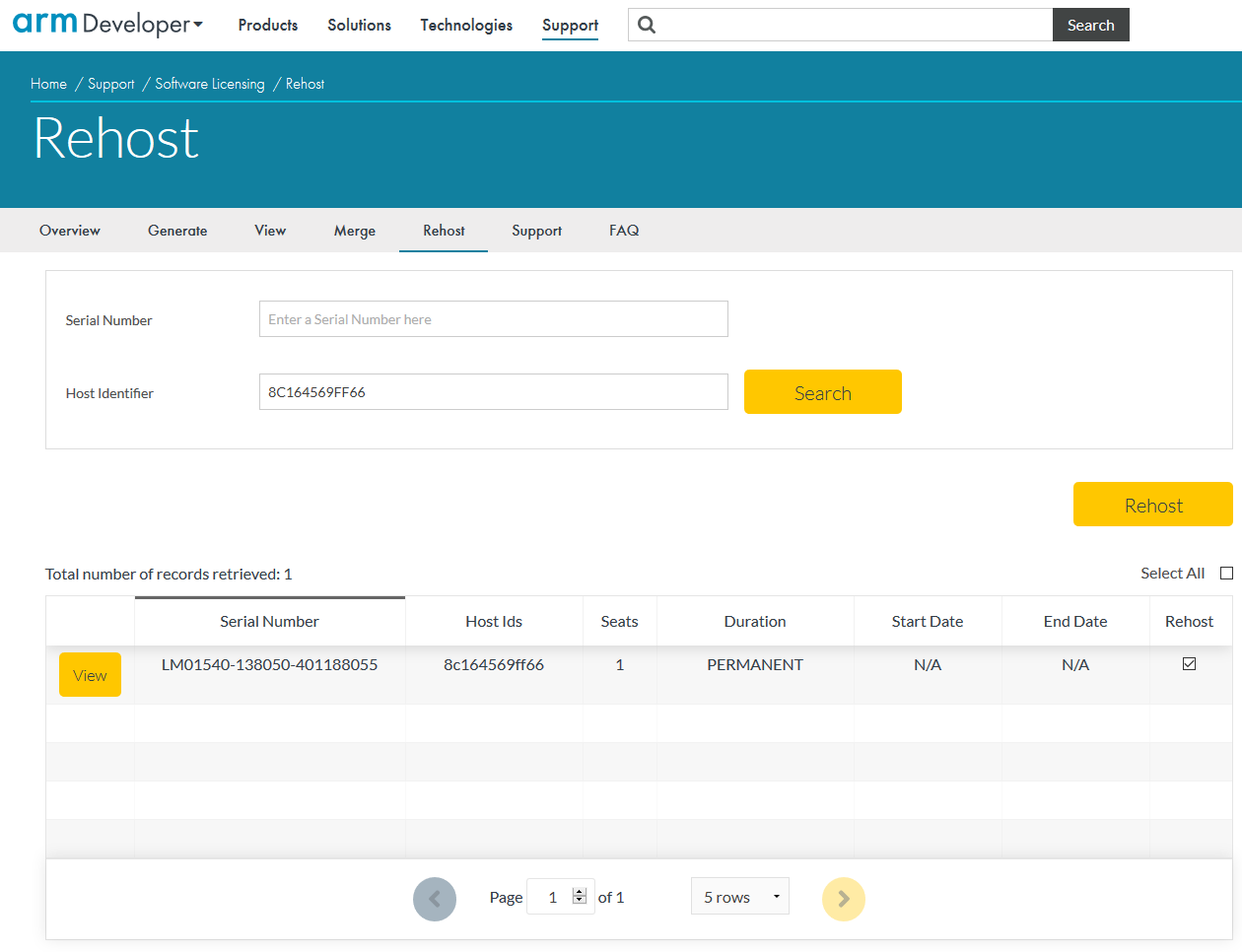Image resolution: width=1242 pixels, height=952 pixels.
Task: Go to Home via the breadcrumb
Action: pyautogui.click(x=48, y=84)
